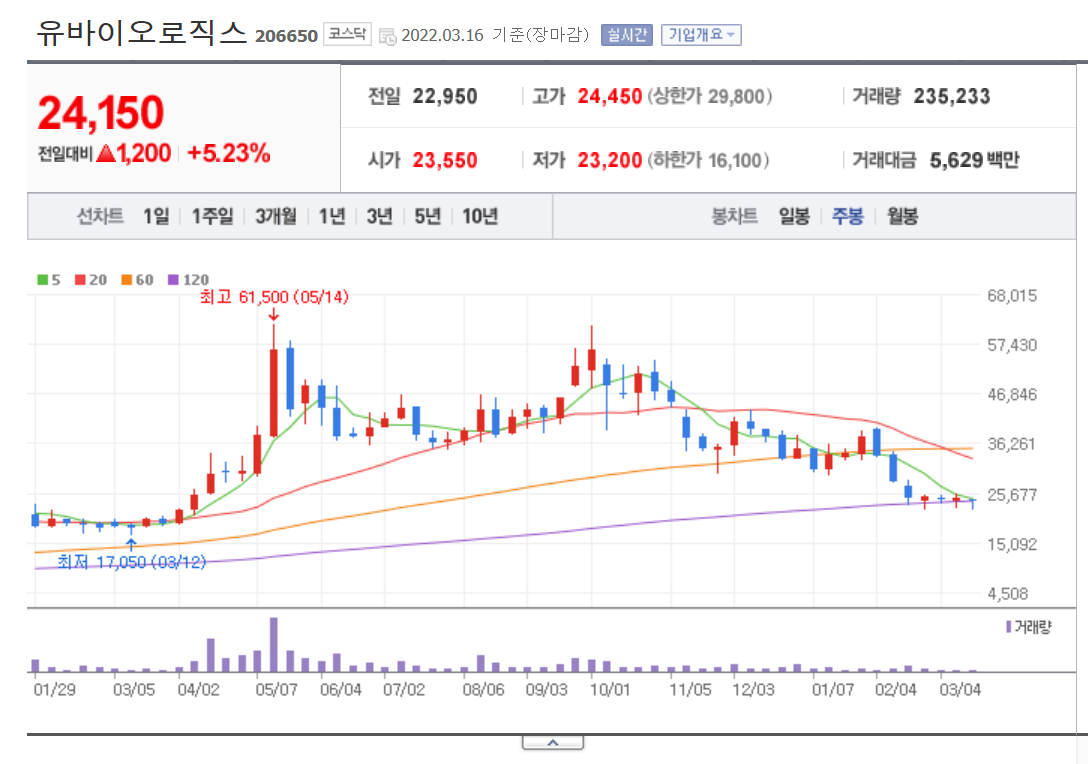Click the purple 120 moving average legend
The height and width of the screenshot is (764, 1088).
click(x=188, y=280)
